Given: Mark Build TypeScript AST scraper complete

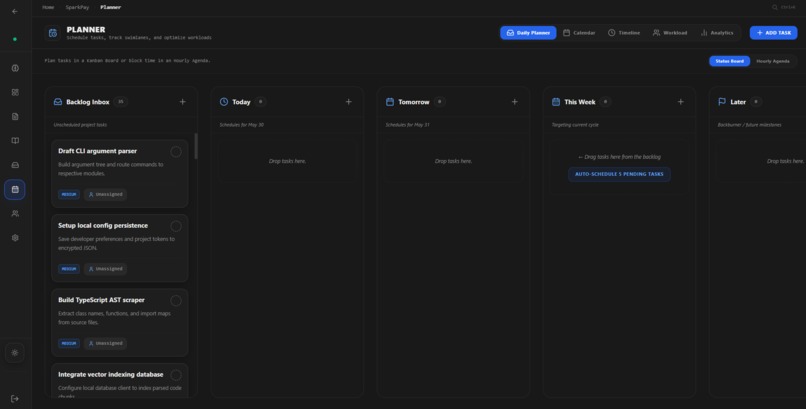Looking at the screenshot, I should click(x=176, y=301).
